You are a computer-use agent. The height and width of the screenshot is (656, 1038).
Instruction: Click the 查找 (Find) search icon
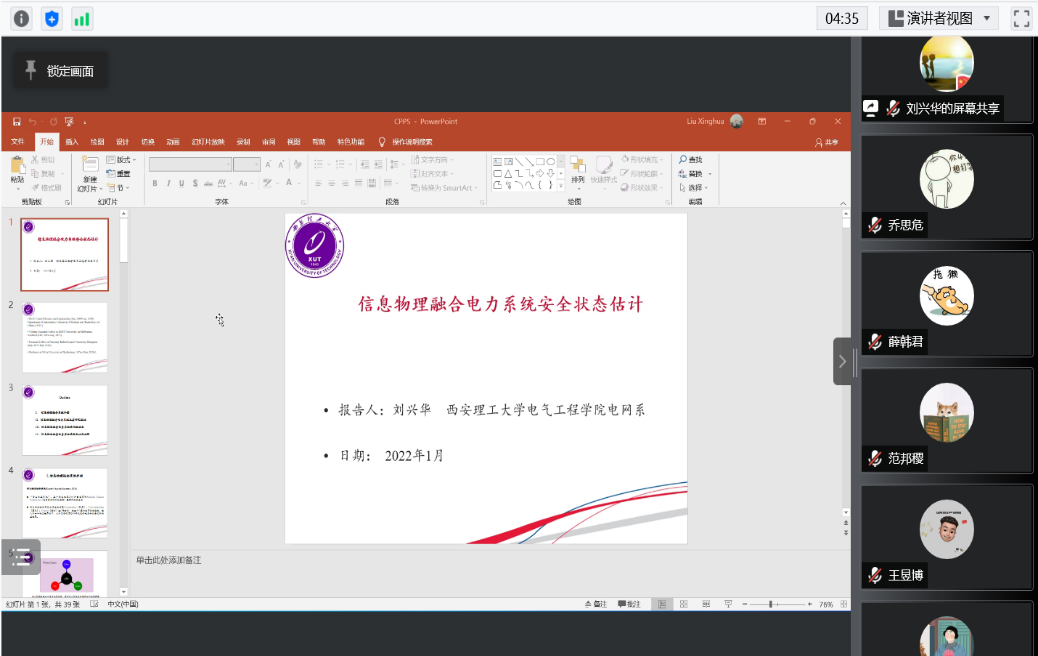pos(683,160)
